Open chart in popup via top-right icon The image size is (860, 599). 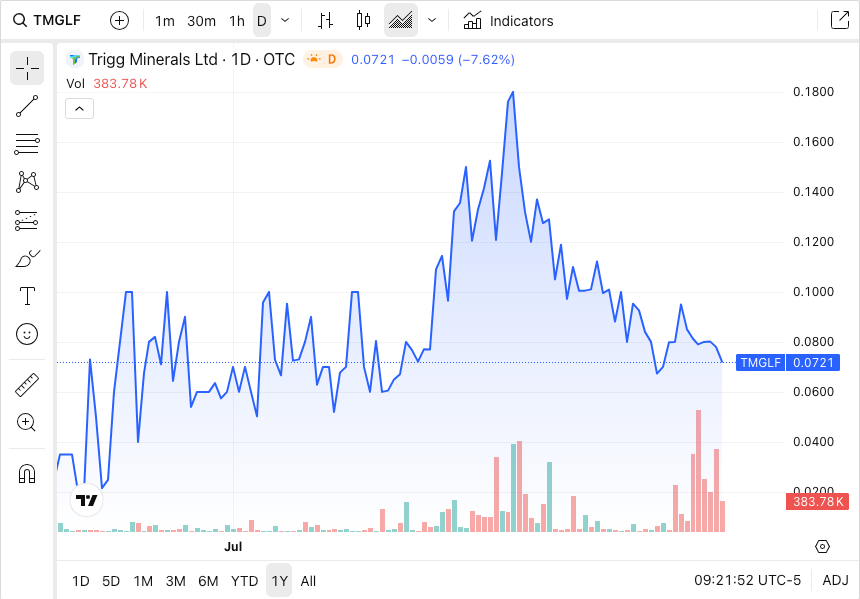tap(840, 20)
